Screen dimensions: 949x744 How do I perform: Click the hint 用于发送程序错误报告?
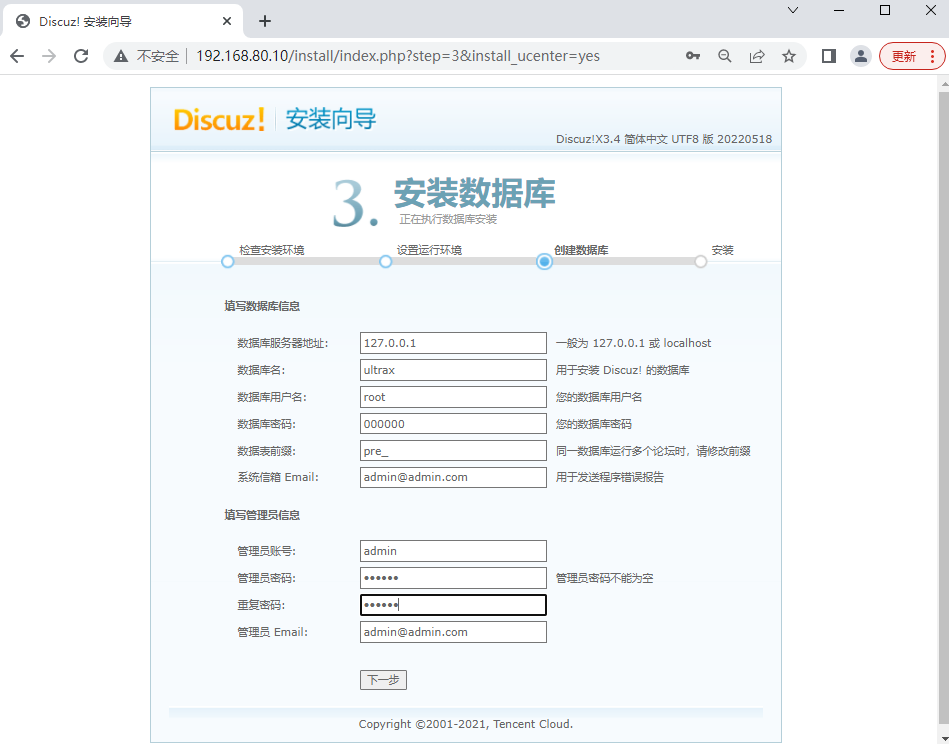(x=609, y=477)
